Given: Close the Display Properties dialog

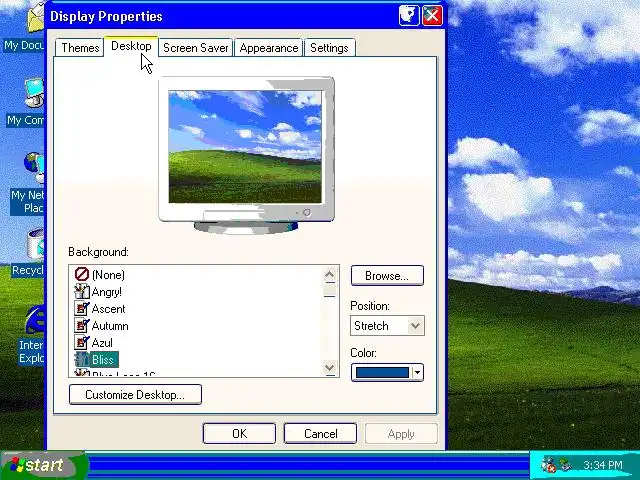Looking at the screenshot, I should (x=432, y=16).
